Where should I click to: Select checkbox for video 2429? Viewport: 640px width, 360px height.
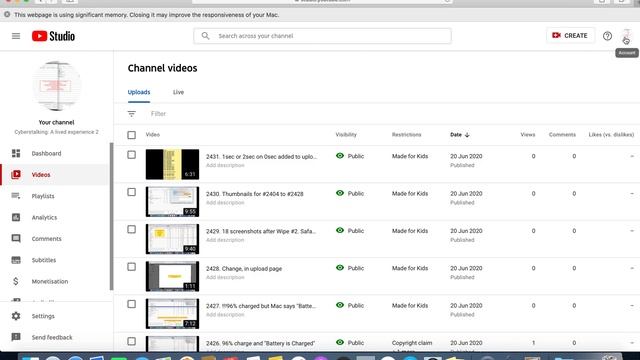(131, 229)
